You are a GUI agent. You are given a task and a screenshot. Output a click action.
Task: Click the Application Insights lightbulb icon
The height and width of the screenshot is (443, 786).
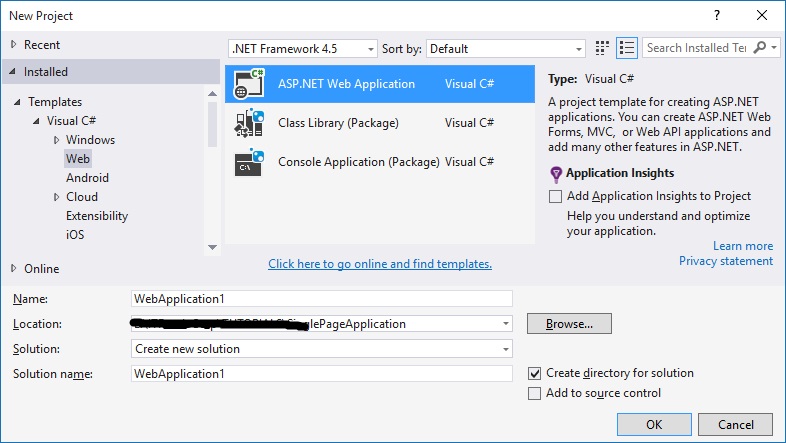point(556,174)
